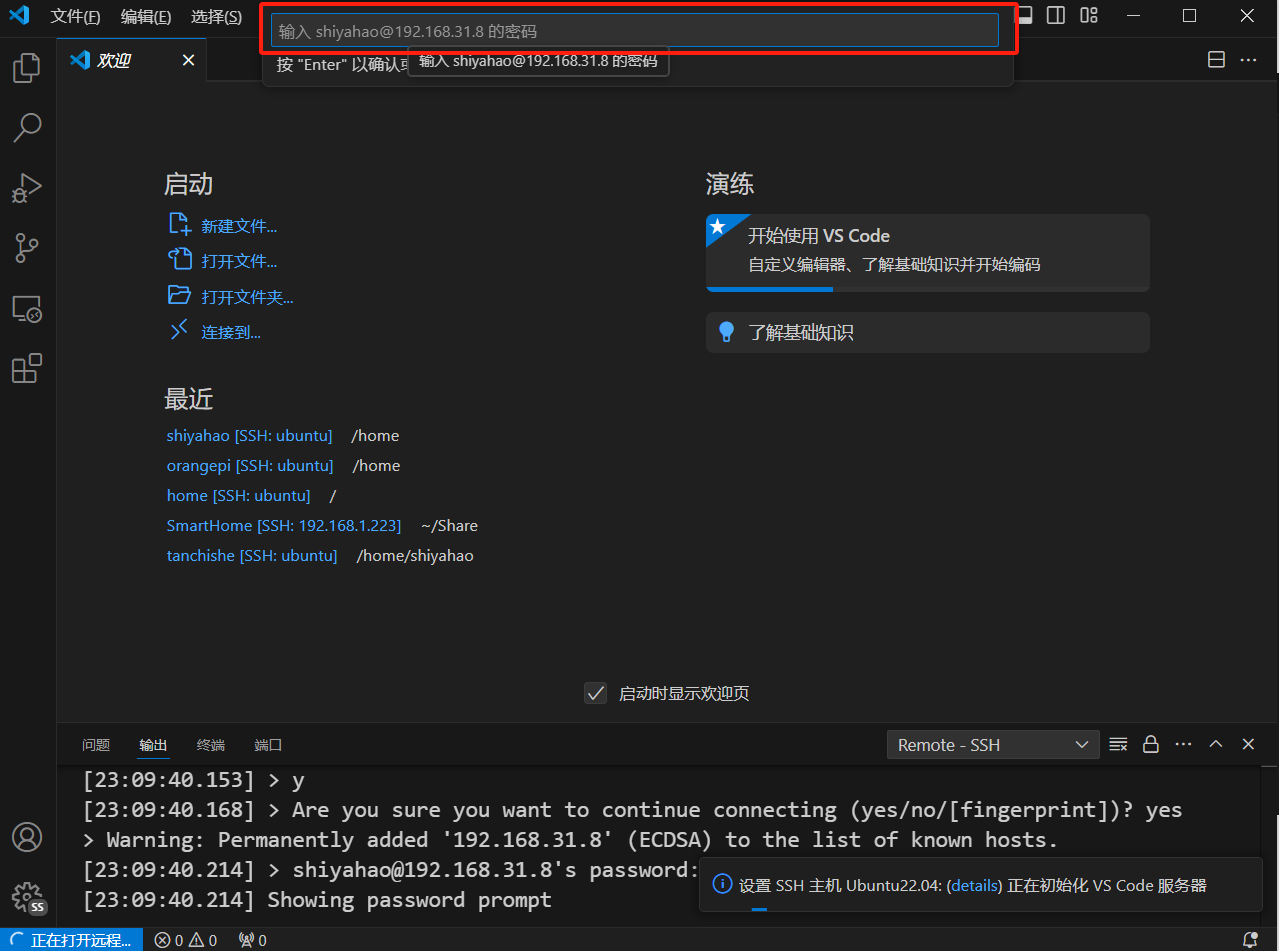Click the 连接到... link
This screenshot has height=951, width=1279.
pyautogui.click(x=231, y=332)
